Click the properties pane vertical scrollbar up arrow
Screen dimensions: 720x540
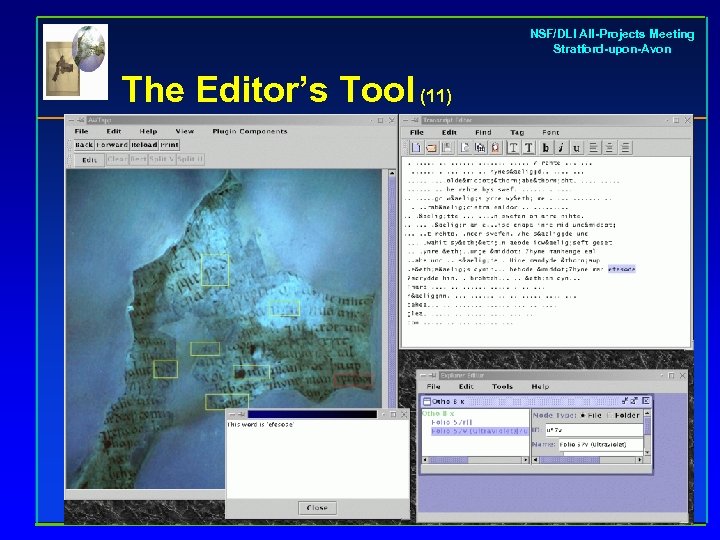pyautogui.click(x=647, y=413)
